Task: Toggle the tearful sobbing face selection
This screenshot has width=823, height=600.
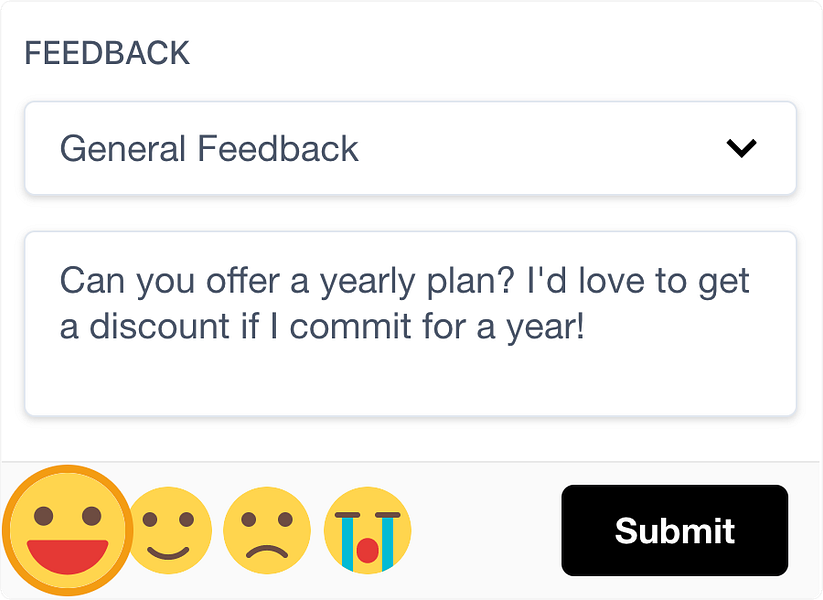Action: [367, 530]
